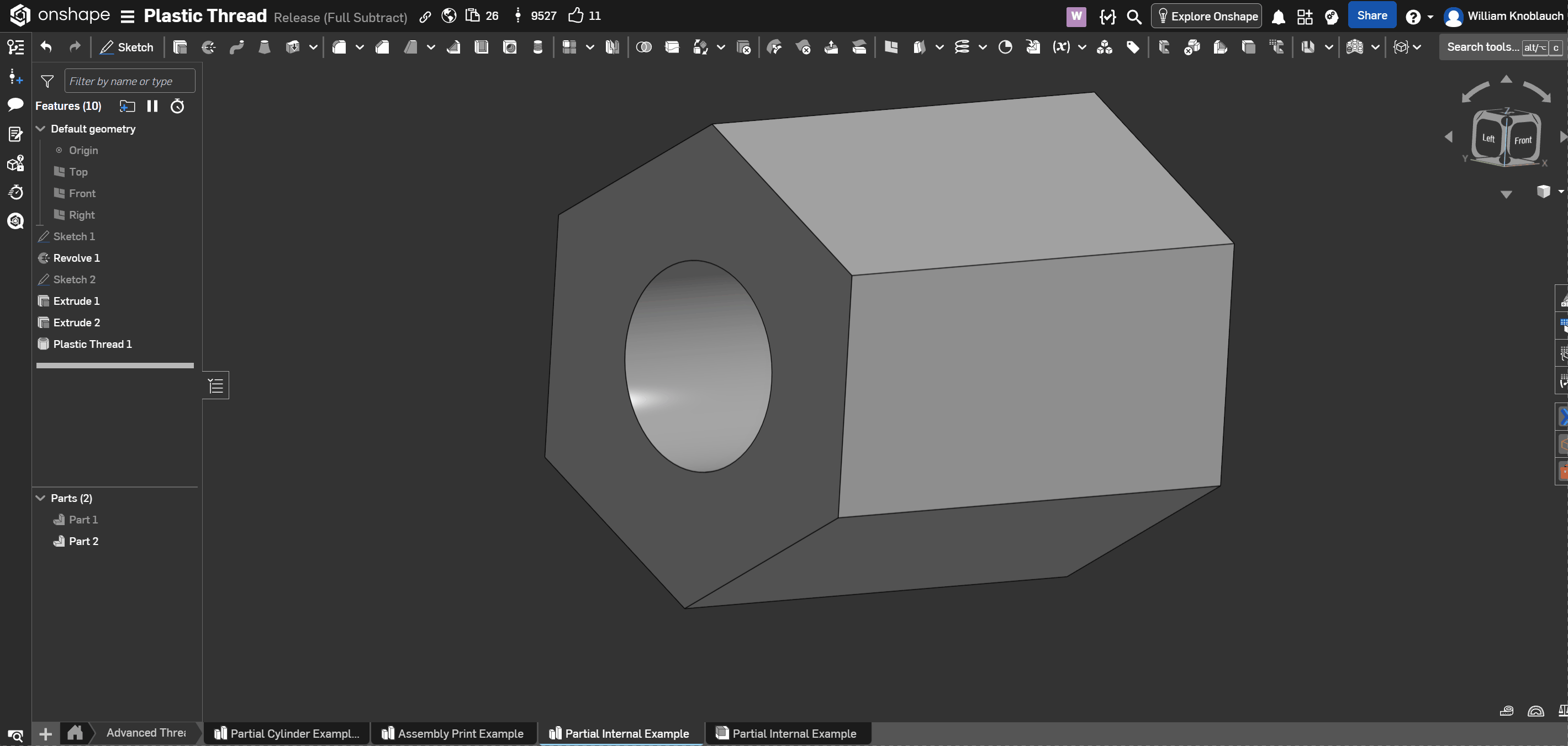Pause feature regeneration
Screen dimensions: 1568x746
click(152, 106)
